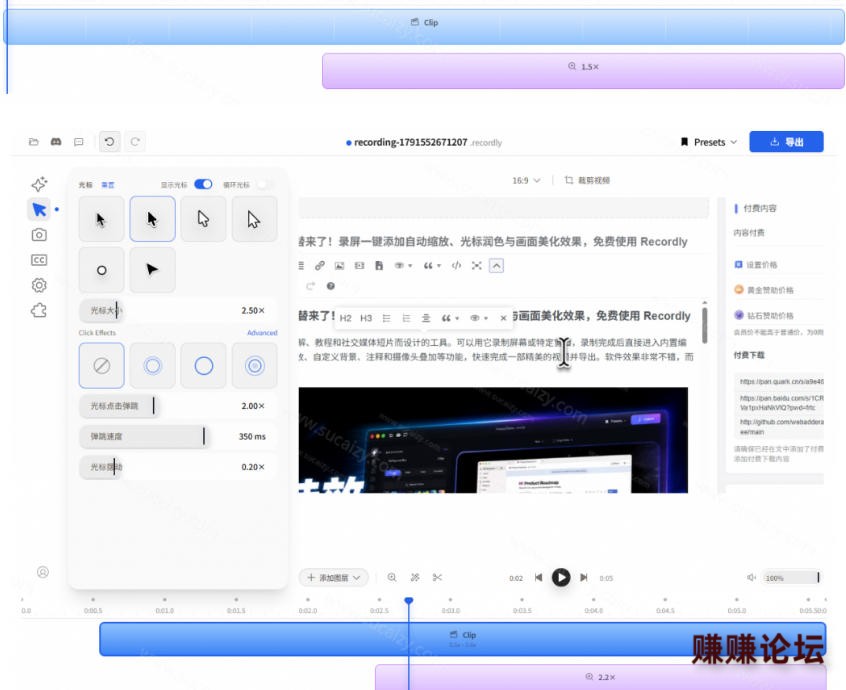Image resolution: width=846 pixels, height=690 pixels.
Task: Click image icon in recorded editor toolbar
Action: click(339, 265)
